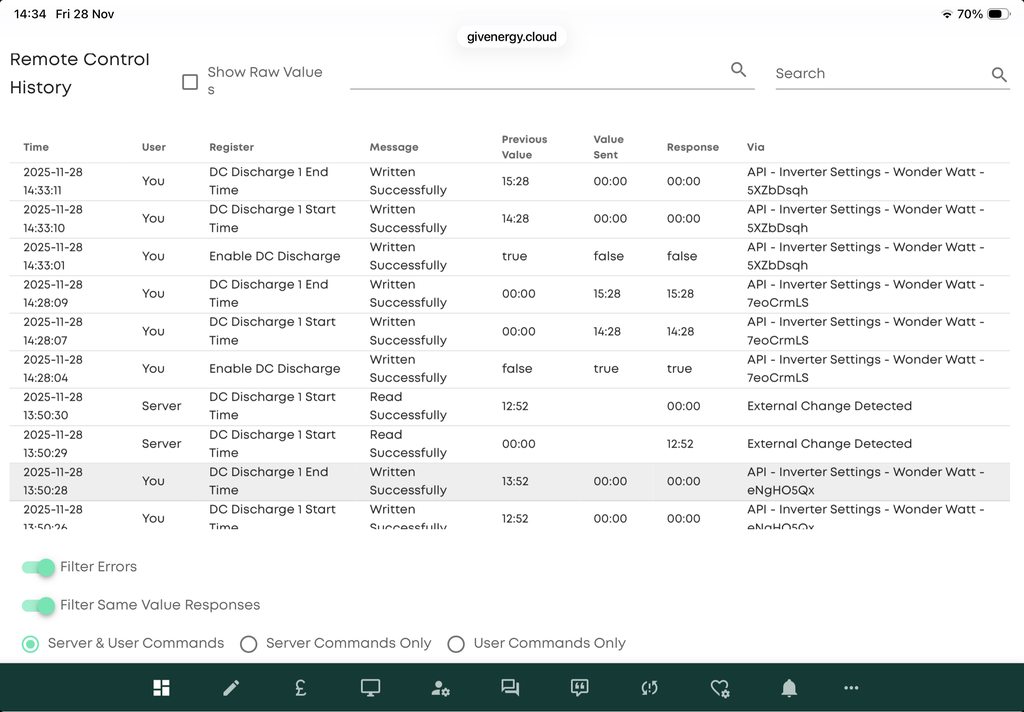Turn off the Filter Errors toggle
The height and width of the screenshot is (712, 1024).
(x=39, y=567)
